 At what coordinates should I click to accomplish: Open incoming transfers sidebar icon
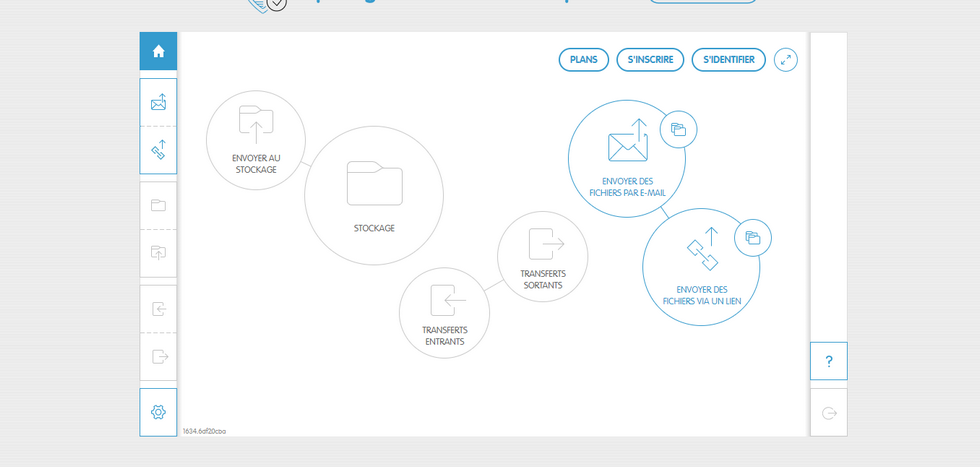click(158, 309)
